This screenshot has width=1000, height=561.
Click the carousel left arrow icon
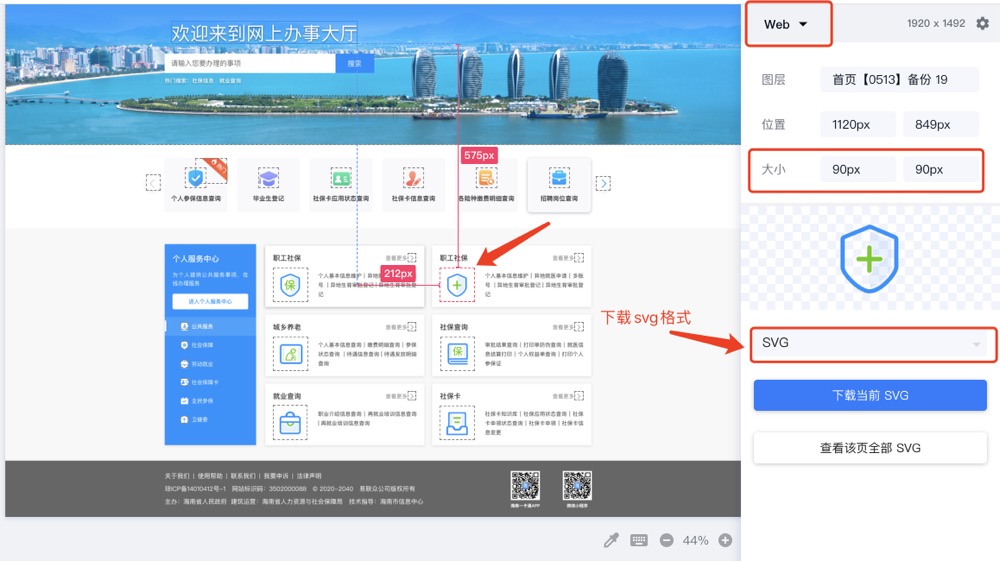153,183
